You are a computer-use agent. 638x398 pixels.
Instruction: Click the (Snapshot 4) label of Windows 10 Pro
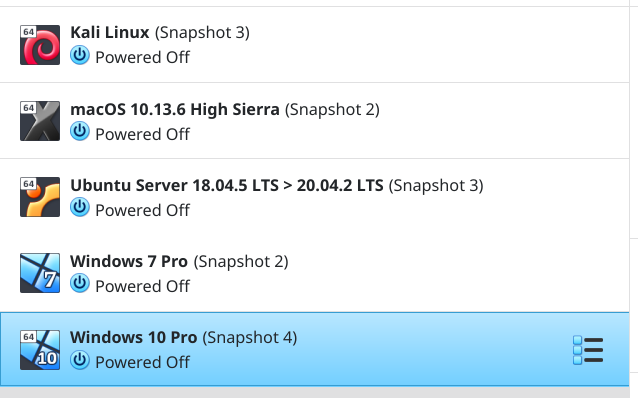(250, 338)
